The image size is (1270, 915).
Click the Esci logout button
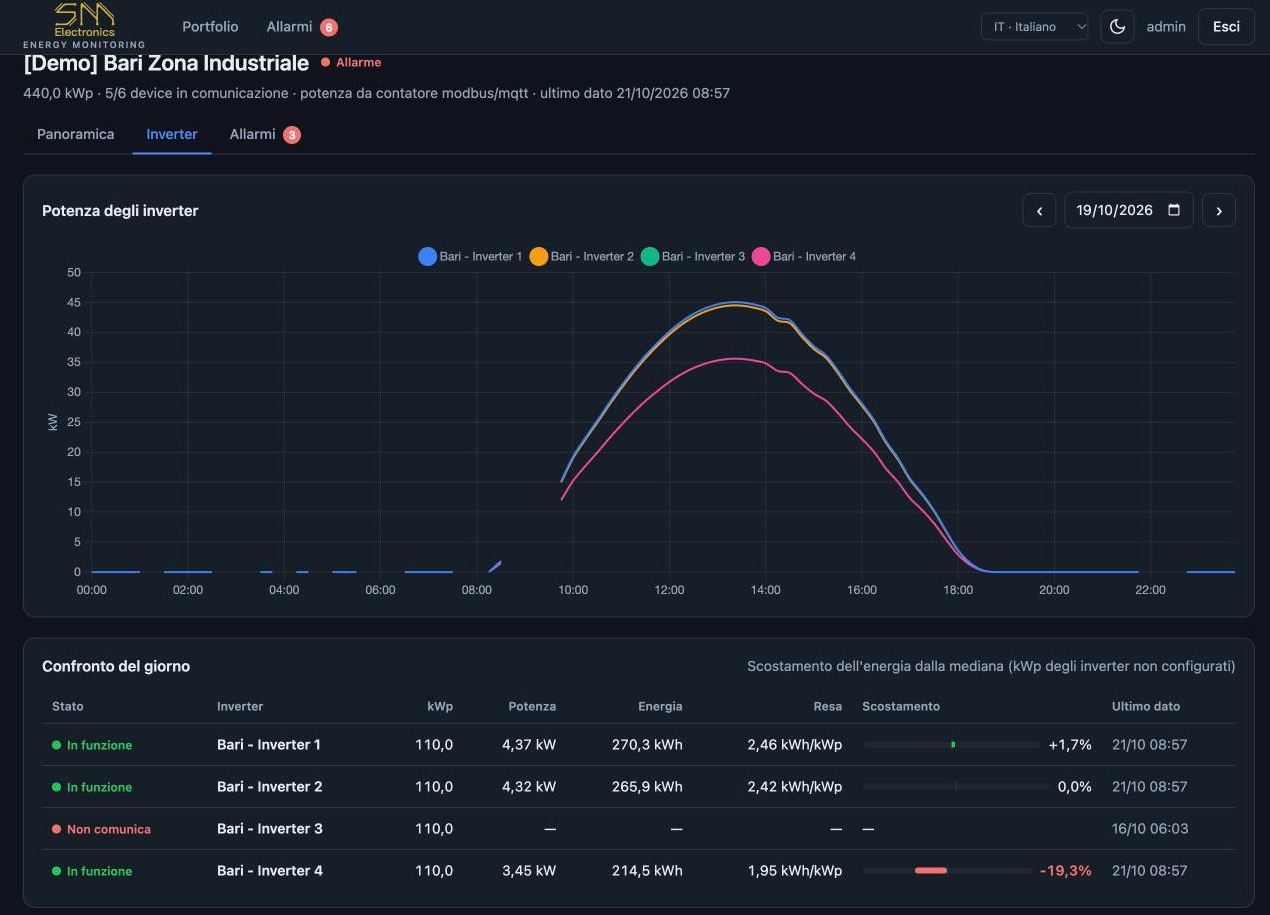click(1226, 27)
